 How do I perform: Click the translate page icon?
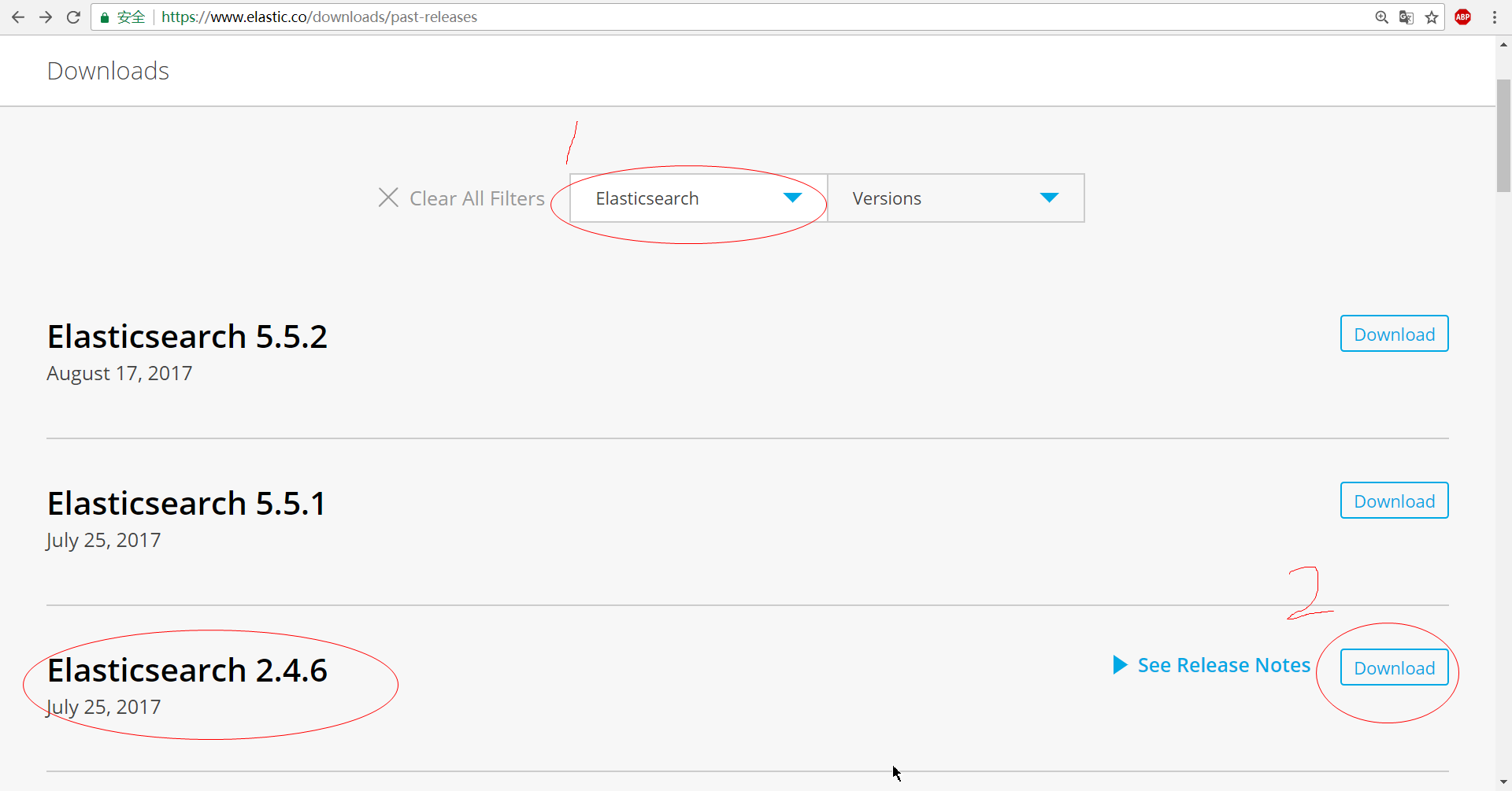[x=1406, y=17]
